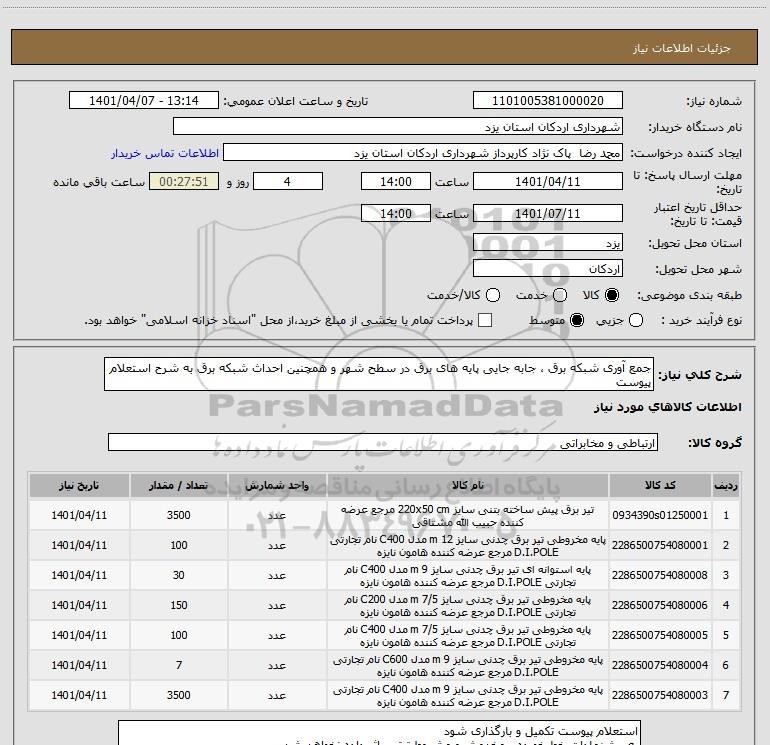Click the concrete pole 220x50 cm item name

click(468, 516)
